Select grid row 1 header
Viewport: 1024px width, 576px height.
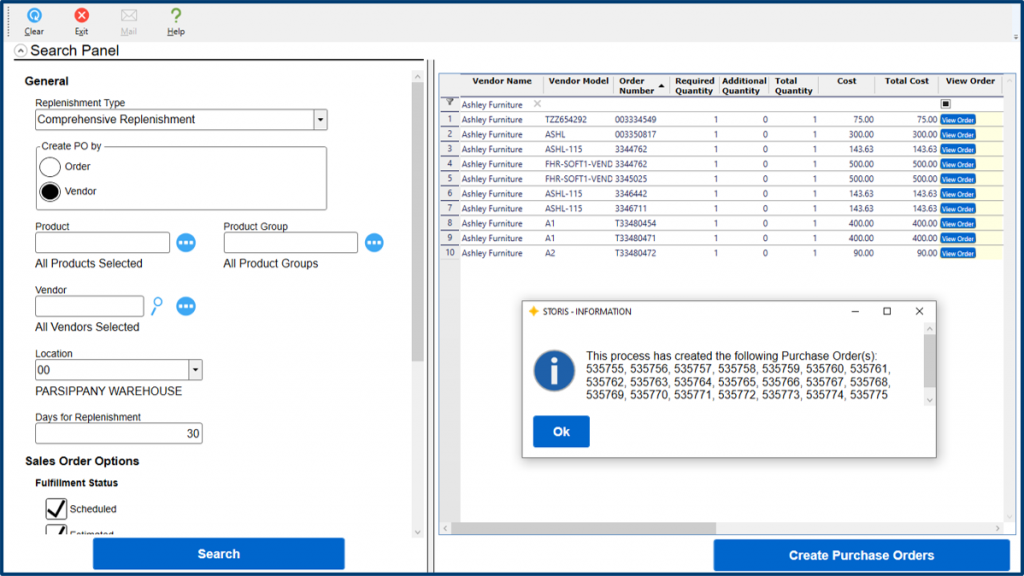[450, 120]
